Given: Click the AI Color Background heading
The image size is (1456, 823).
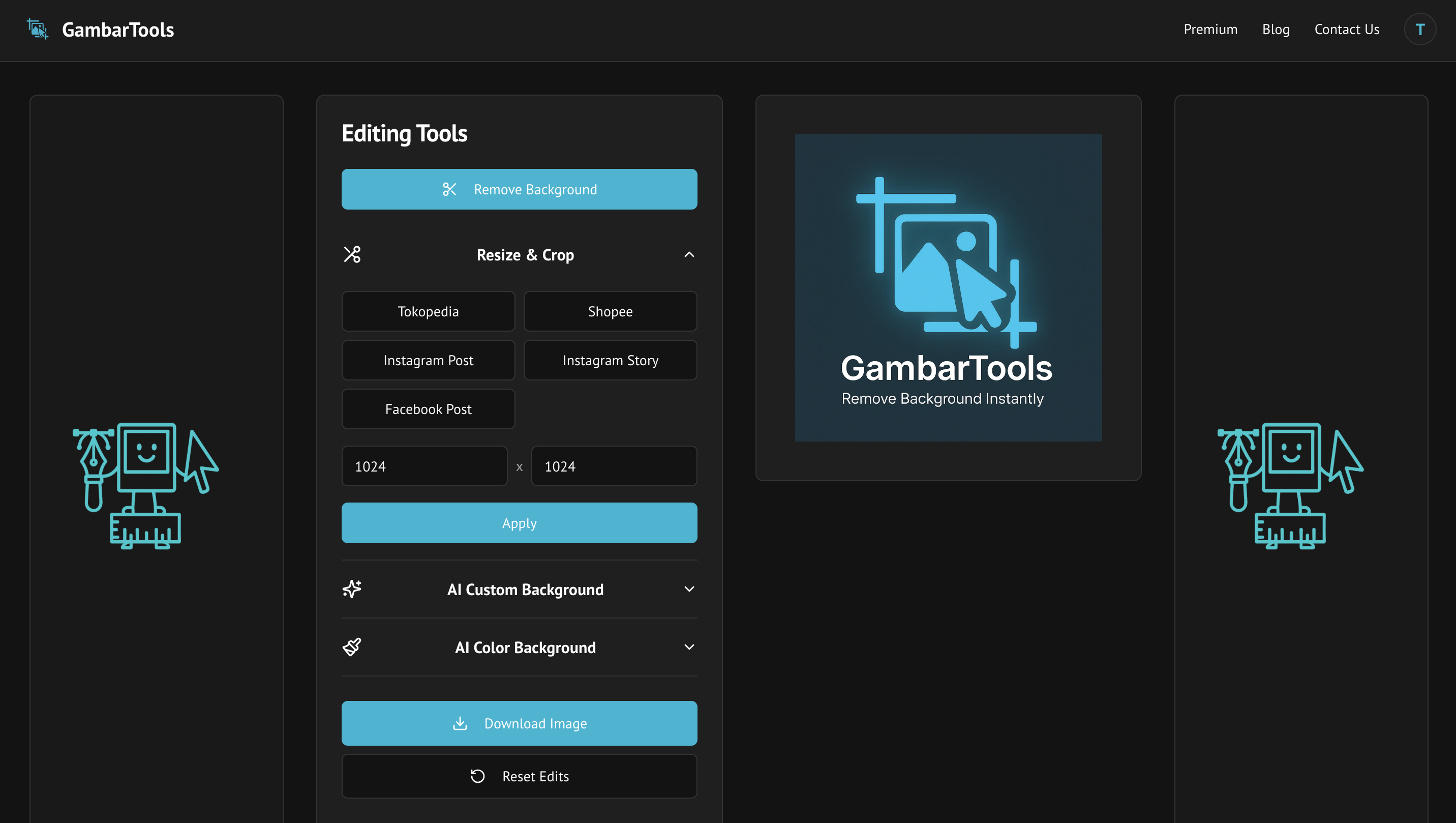Looking at the screenshot, I should (x=525, y=648).
